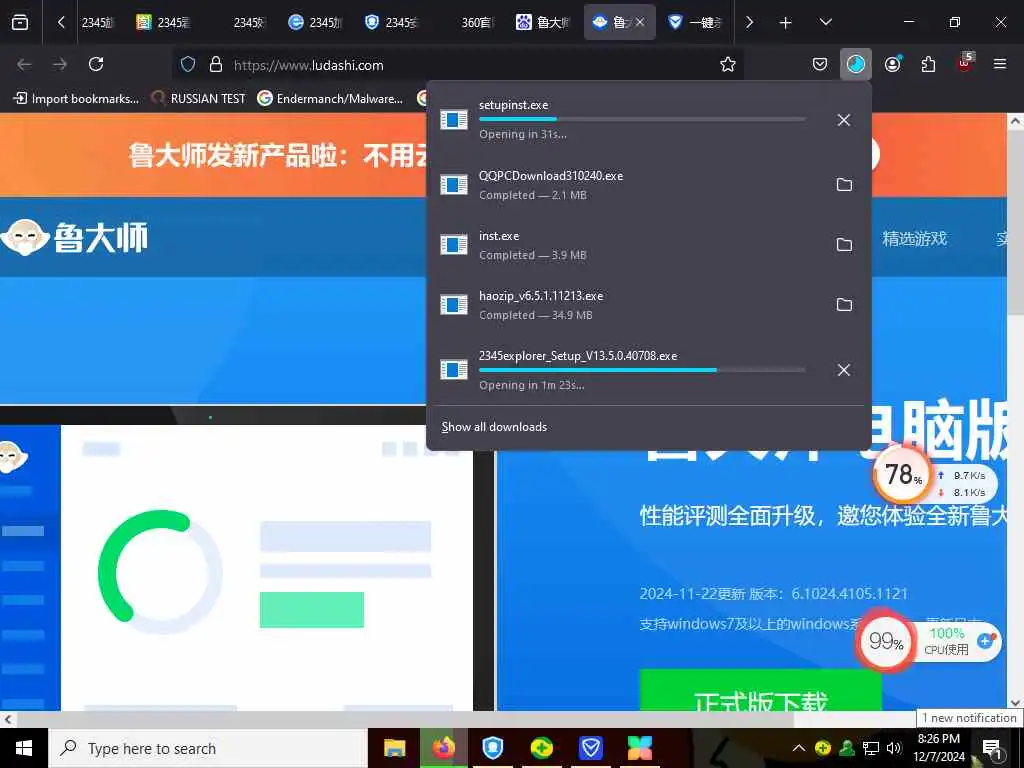1024x768 pixels.
Task: Open Import bookmarks bookmark item
Action: pyautogui.click(x=76, y=99)
